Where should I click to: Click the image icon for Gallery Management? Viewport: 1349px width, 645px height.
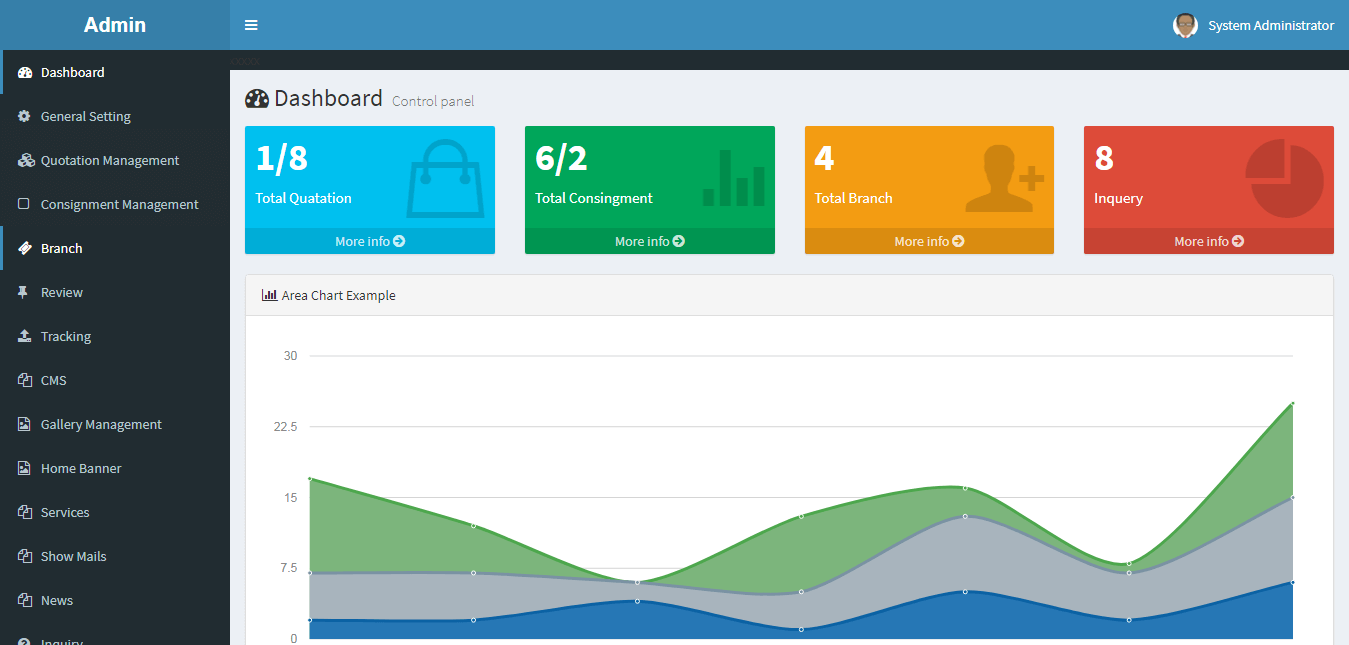24,424
